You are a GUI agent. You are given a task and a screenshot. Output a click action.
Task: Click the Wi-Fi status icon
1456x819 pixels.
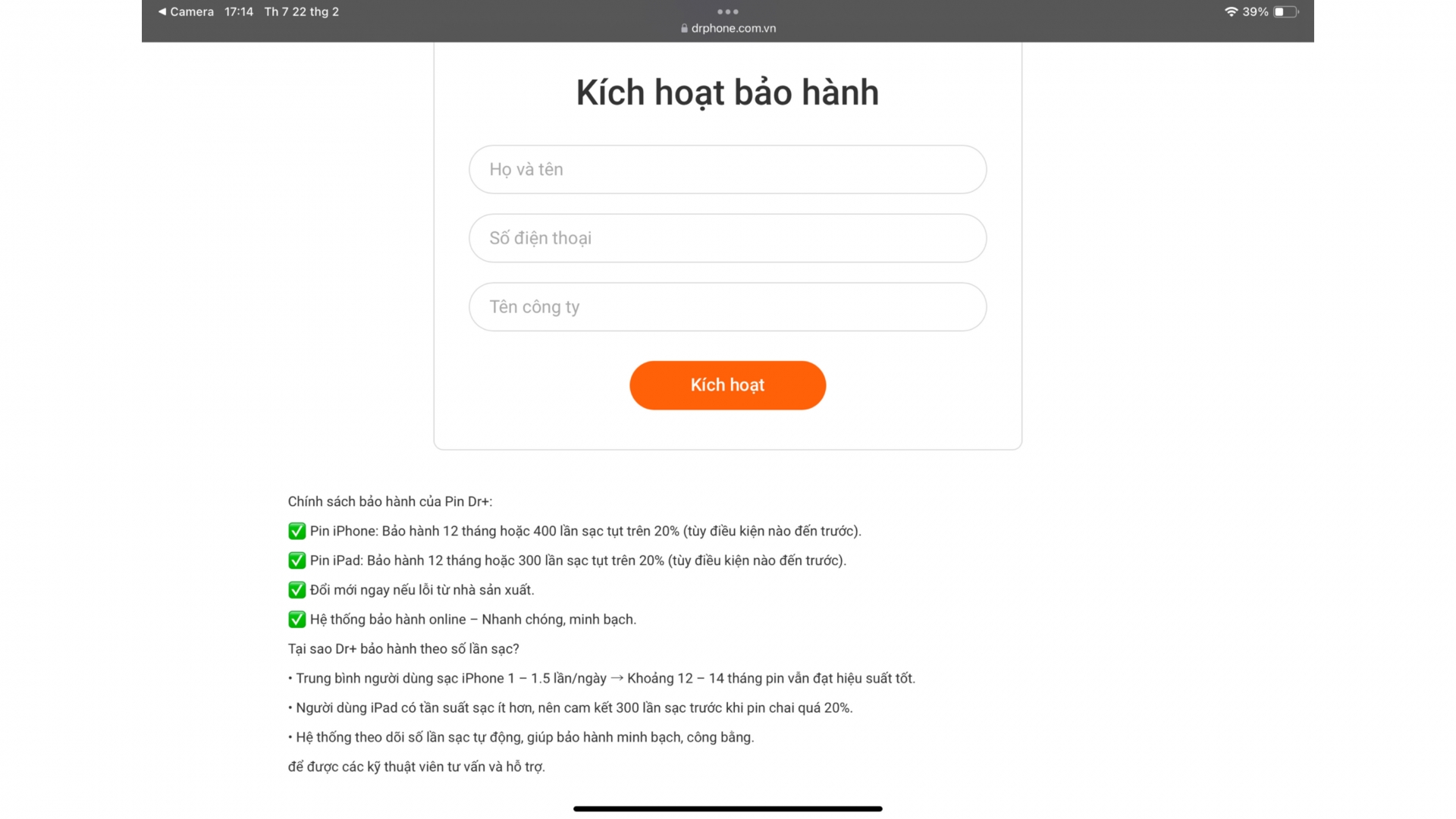click(1231, 11)
